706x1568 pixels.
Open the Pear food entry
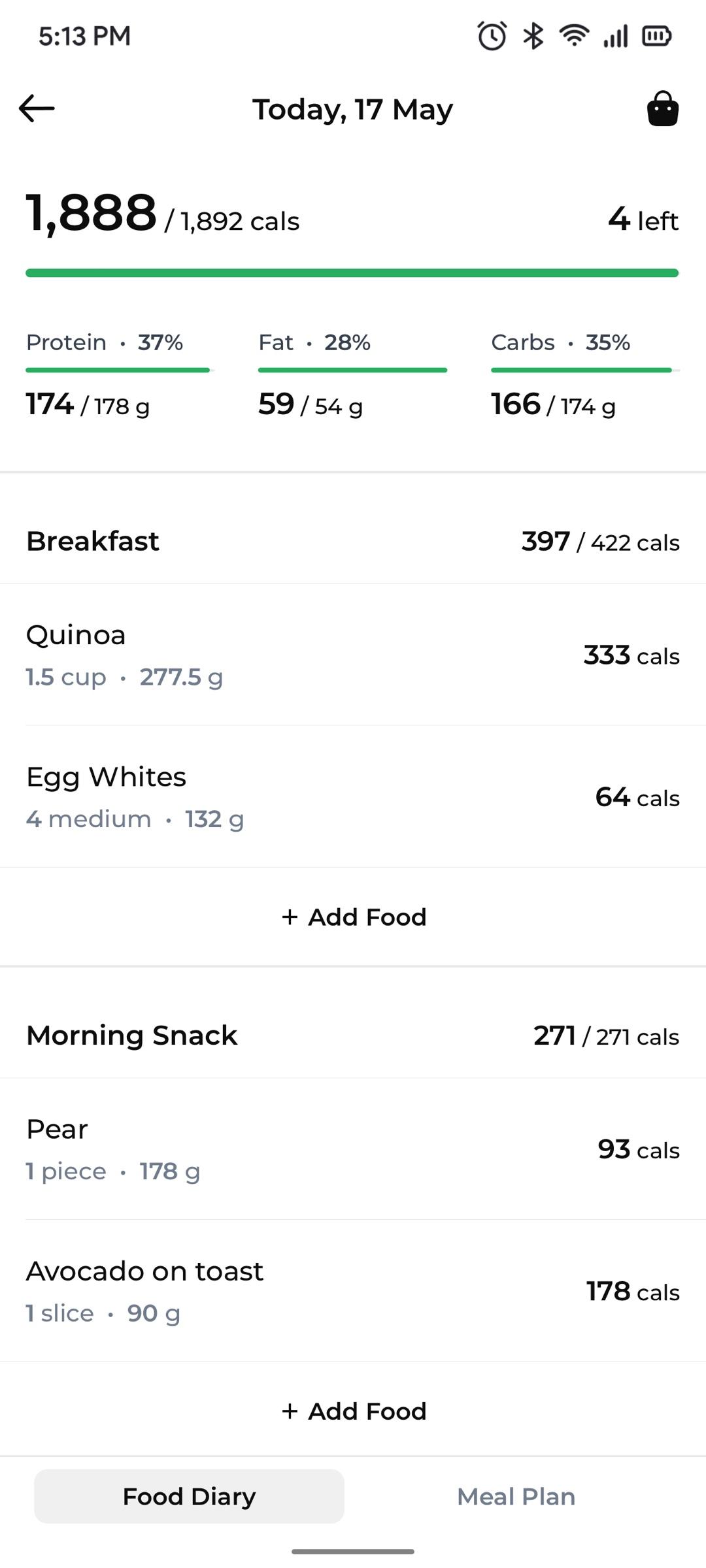[353, 1149]
